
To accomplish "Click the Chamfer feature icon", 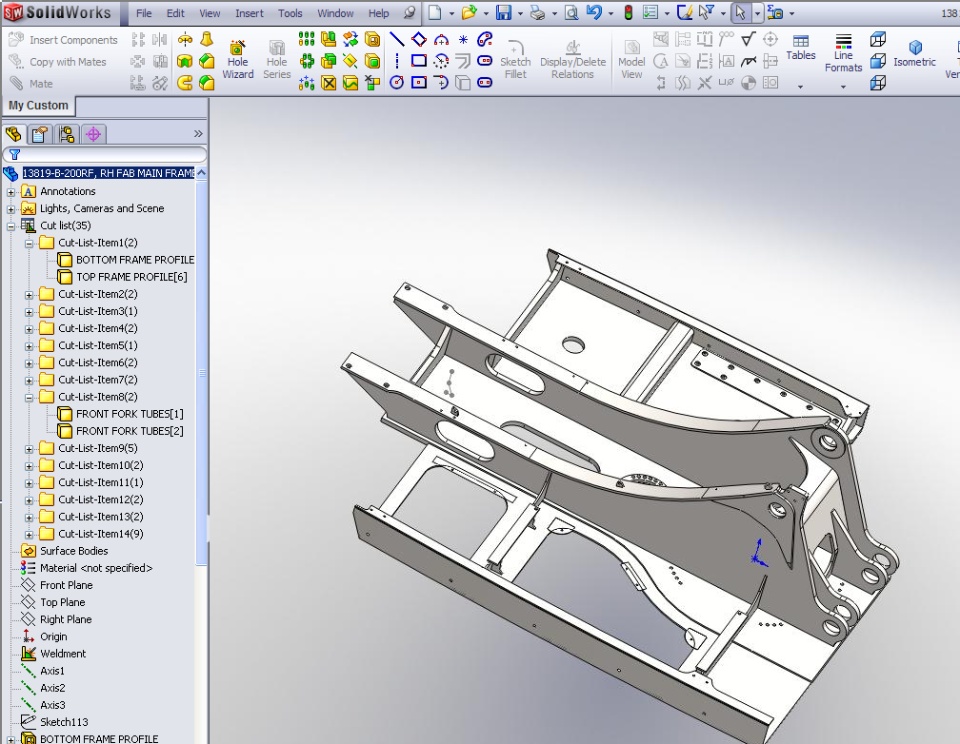I will [x=207, y=61].
